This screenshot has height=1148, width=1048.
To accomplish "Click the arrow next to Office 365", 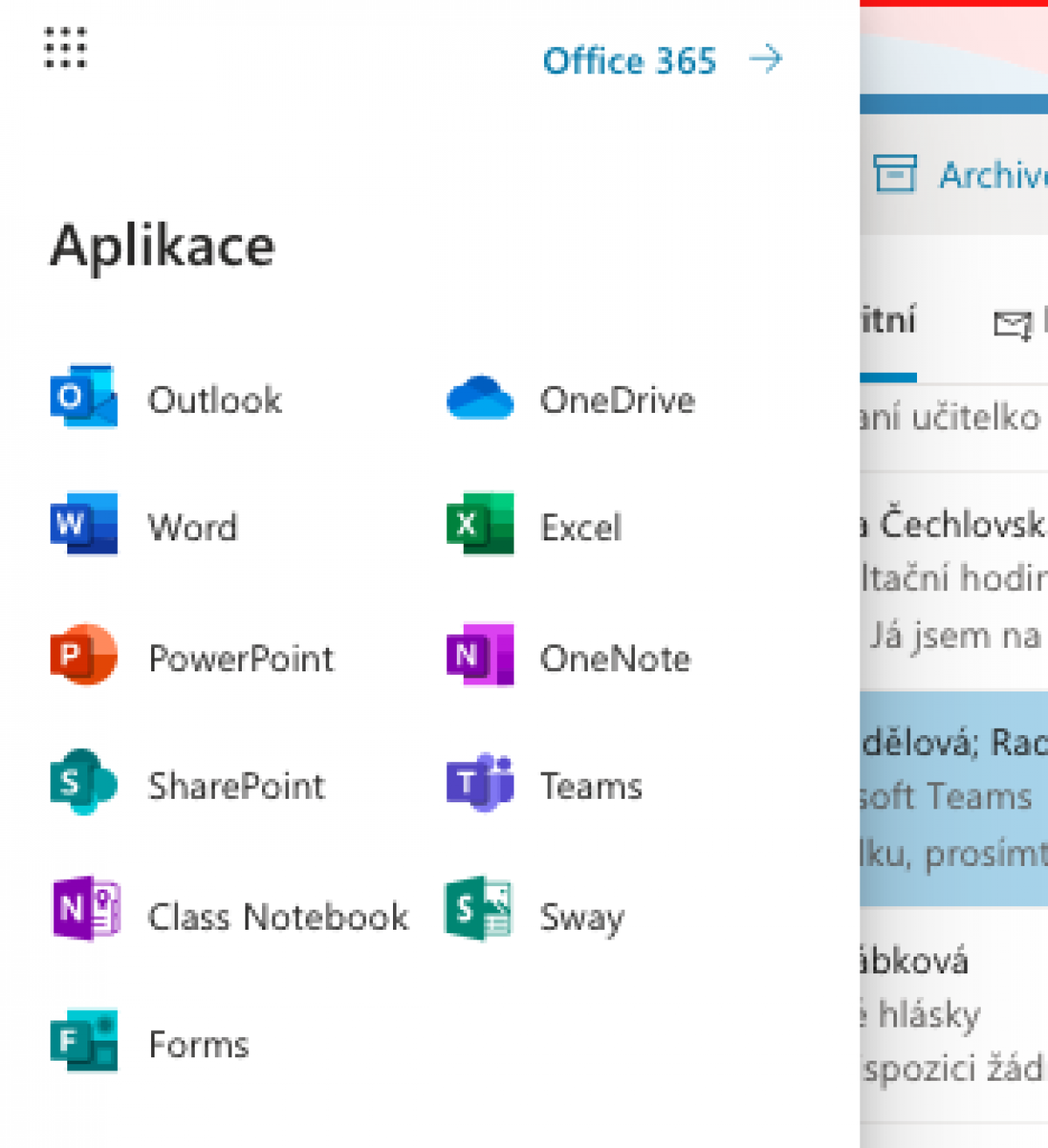I will coord(766,60).
